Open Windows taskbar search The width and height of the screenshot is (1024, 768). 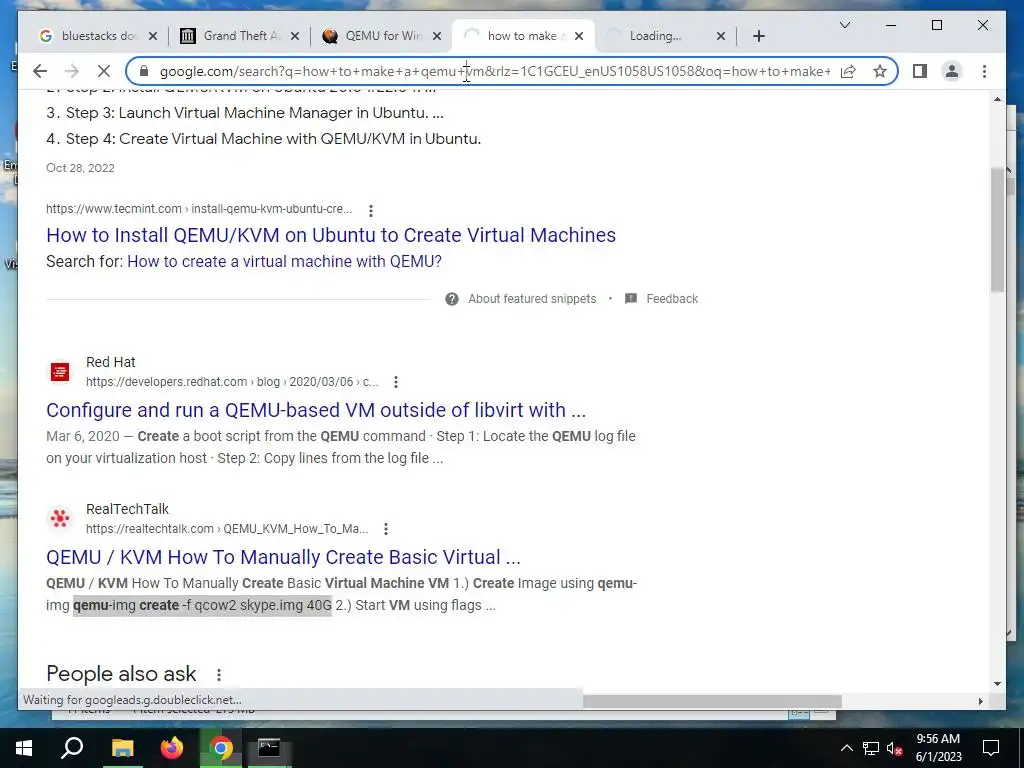point(72,748)
